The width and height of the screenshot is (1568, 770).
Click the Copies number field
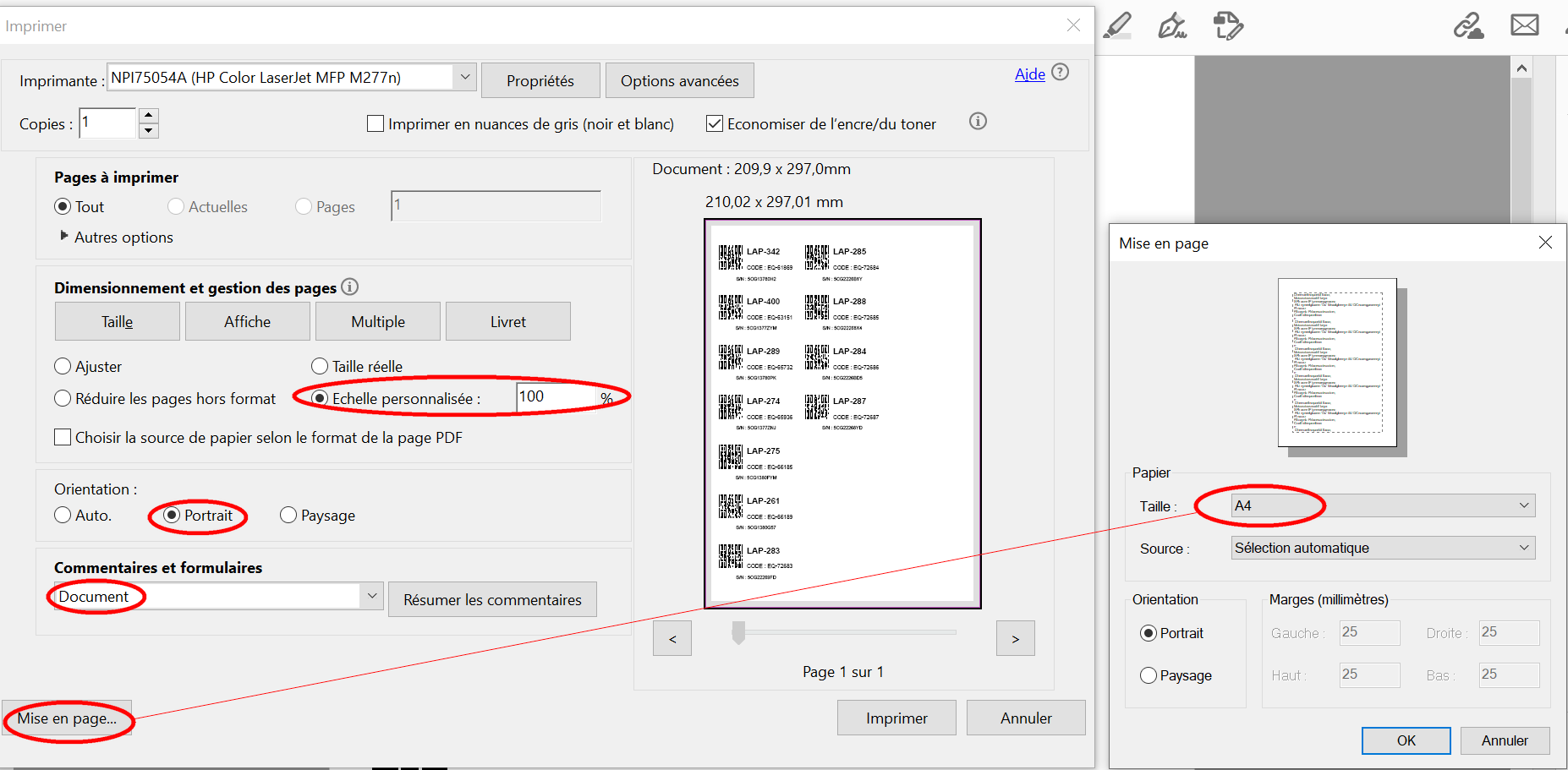(107, 123)
